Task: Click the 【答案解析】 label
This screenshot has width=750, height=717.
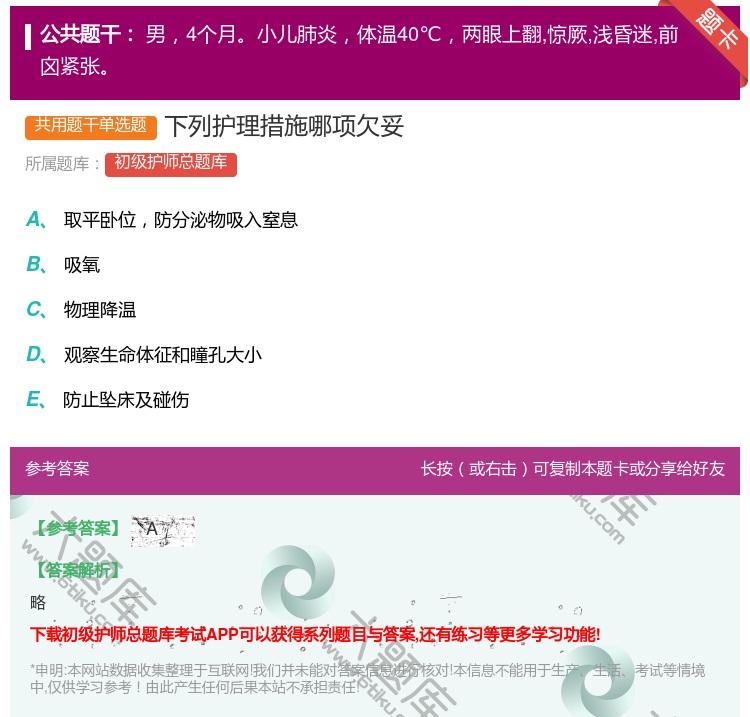Action: [77, 570]
